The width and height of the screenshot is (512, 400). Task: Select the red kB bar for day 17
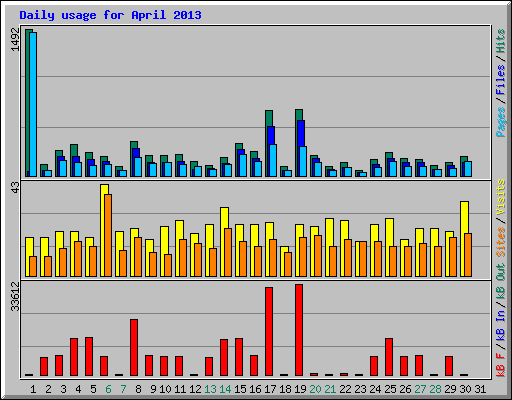click(x=269, y=332)
